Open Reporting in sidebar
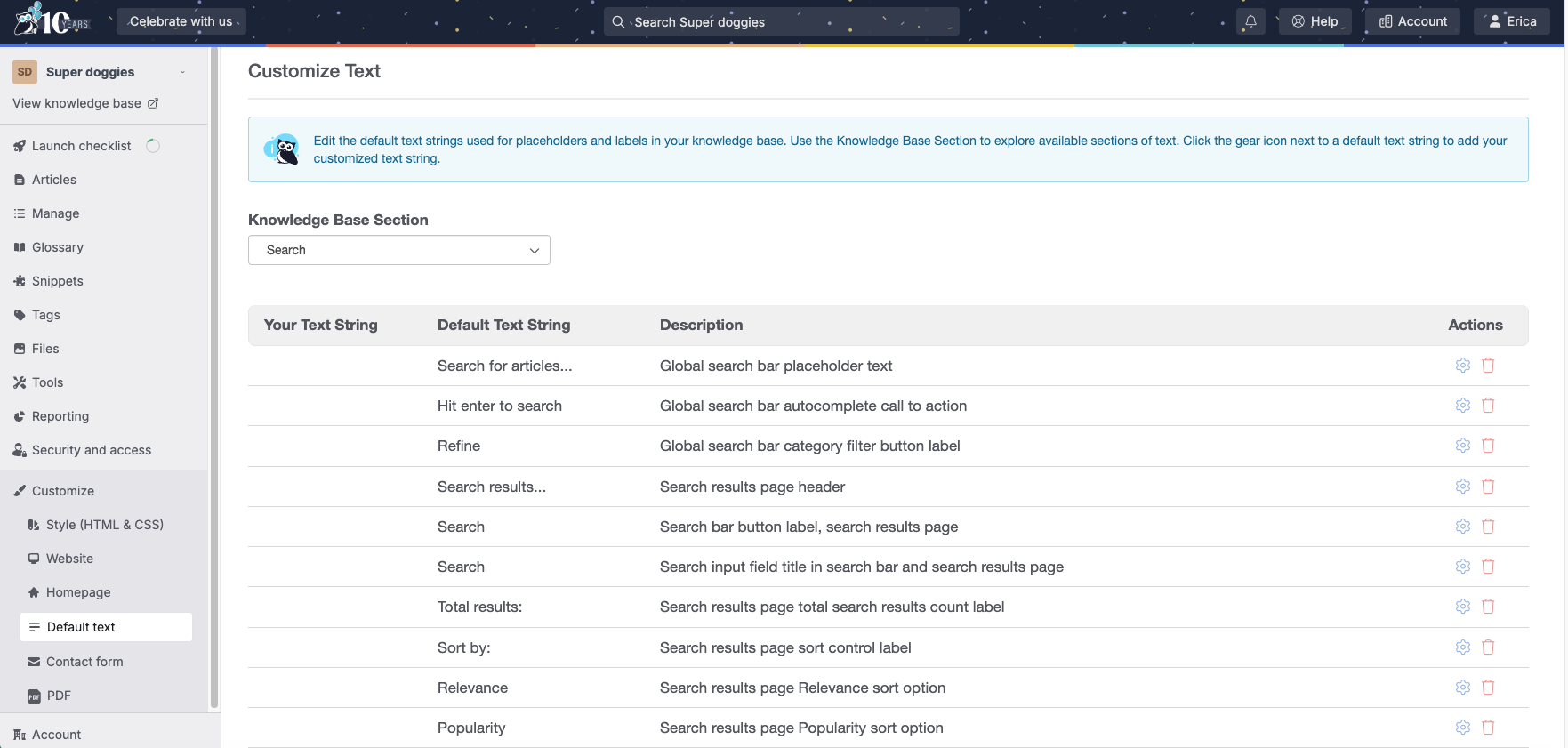 [x=60, y=416]
